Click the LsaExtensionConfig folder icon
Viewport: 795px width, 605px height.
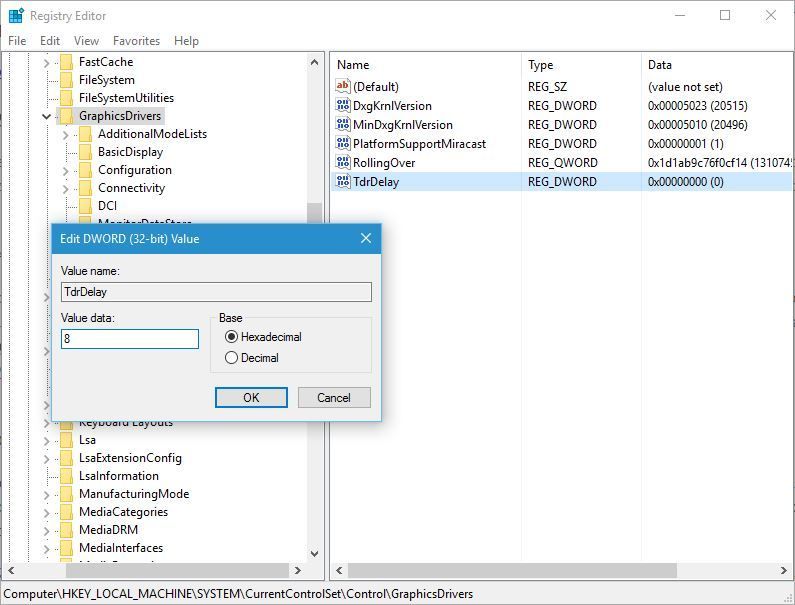point(66,458)
